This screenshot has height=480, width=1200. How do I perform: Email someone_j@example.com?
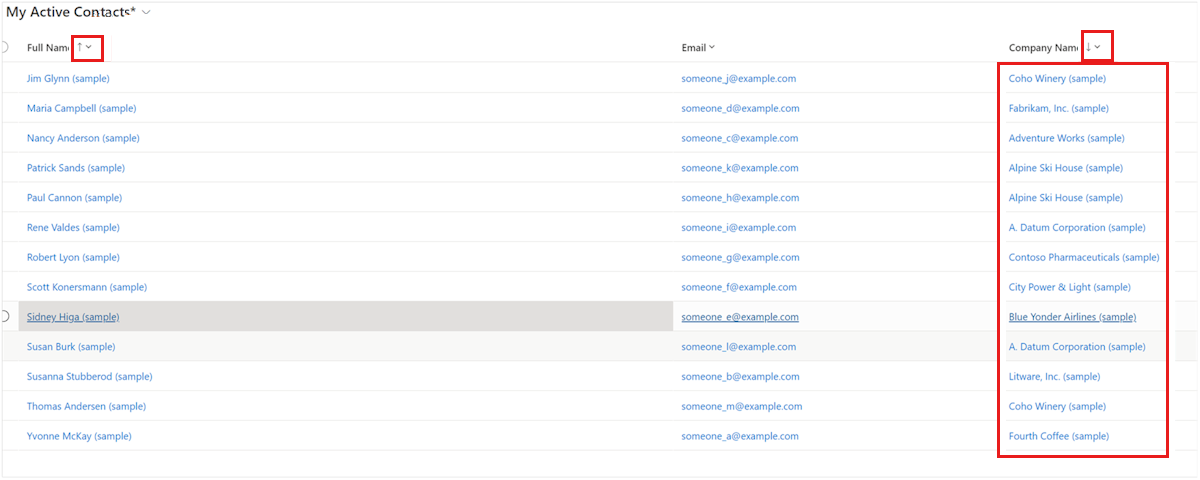click(x=739, y=78)
